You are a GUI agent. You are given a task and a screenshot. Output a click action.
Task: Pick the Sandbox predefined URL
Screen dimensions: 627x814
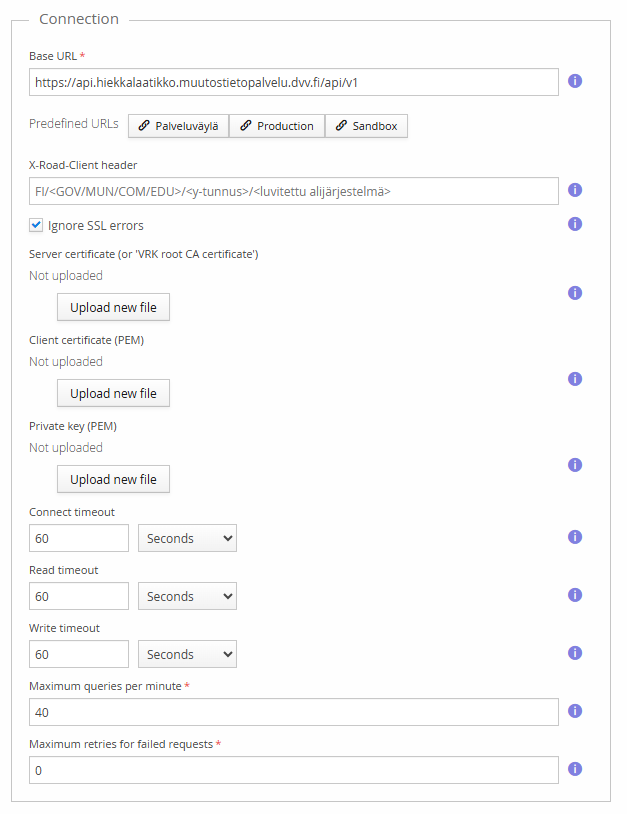(x=366, y=126)
